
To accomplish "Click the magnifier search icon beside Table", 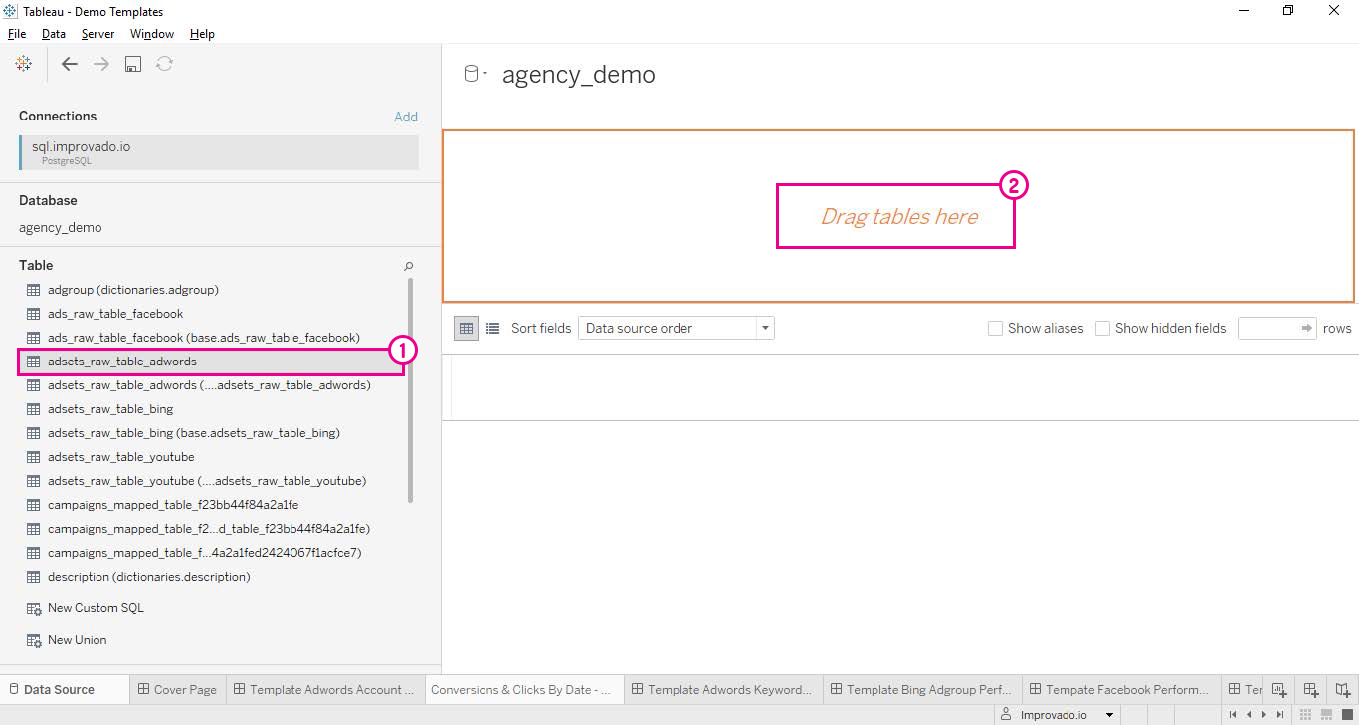I will [x=408, y=266].
